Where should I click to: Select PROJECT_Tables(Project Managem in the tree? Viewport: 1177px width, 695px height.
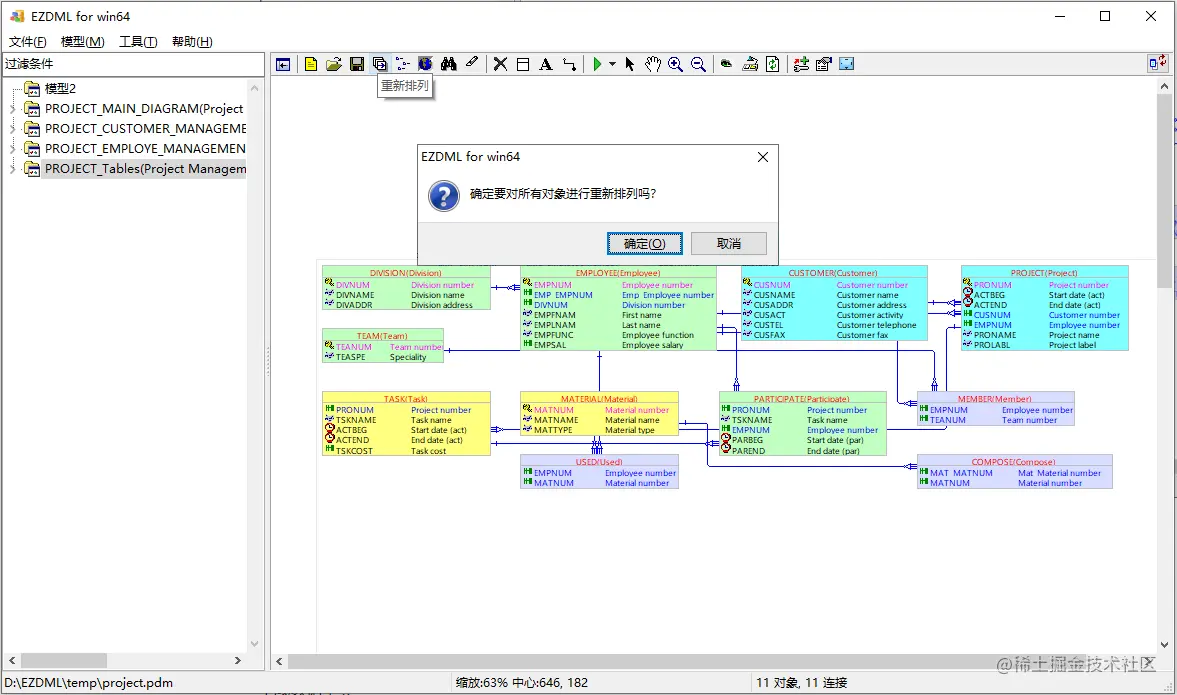click(146, 169)
